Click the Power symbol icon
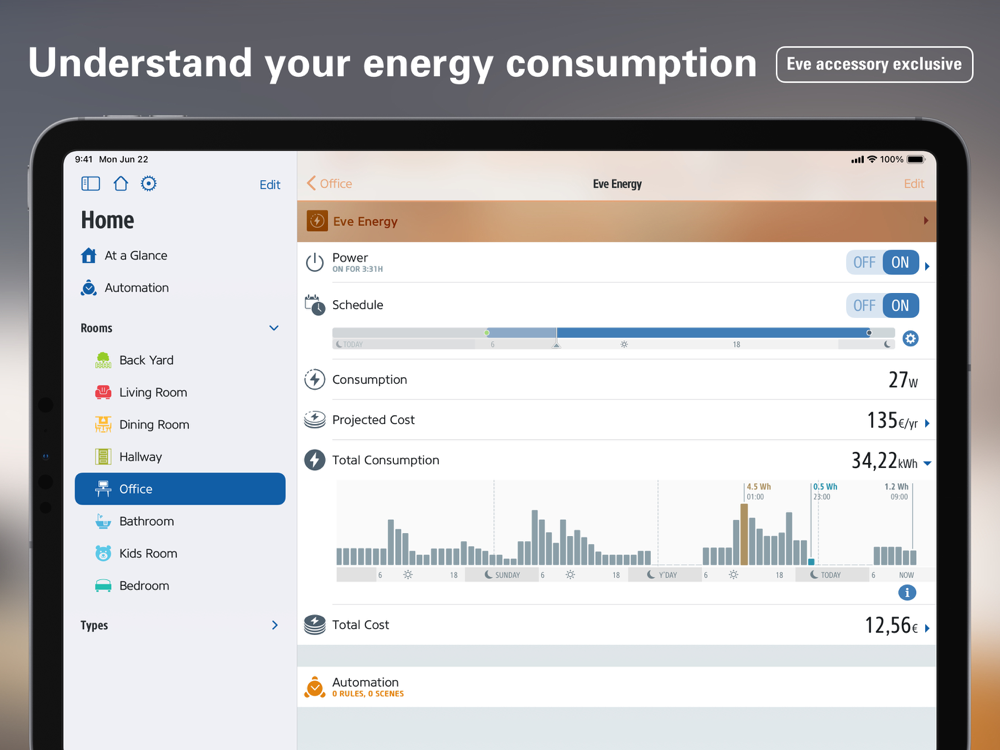Image resolution: width=1000 pixels, height=750 pixels. click(314, 262)
